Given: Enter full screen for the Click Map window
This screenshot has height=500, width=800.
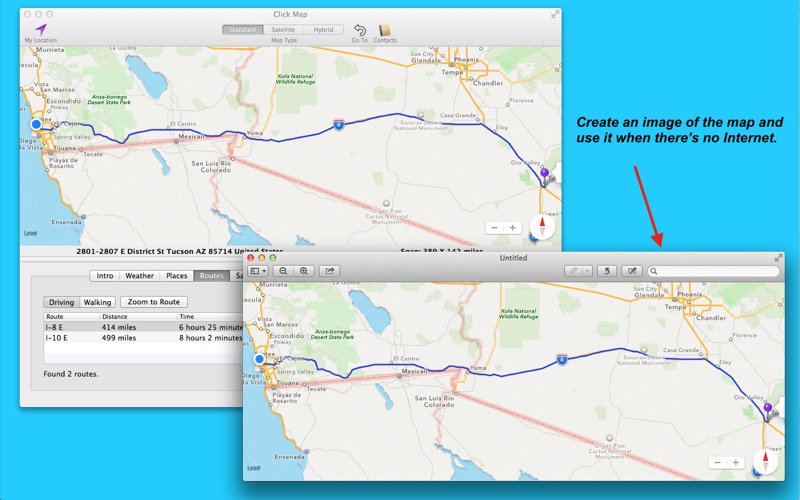Looking at the screenshot, I should [x=554, y=14].
